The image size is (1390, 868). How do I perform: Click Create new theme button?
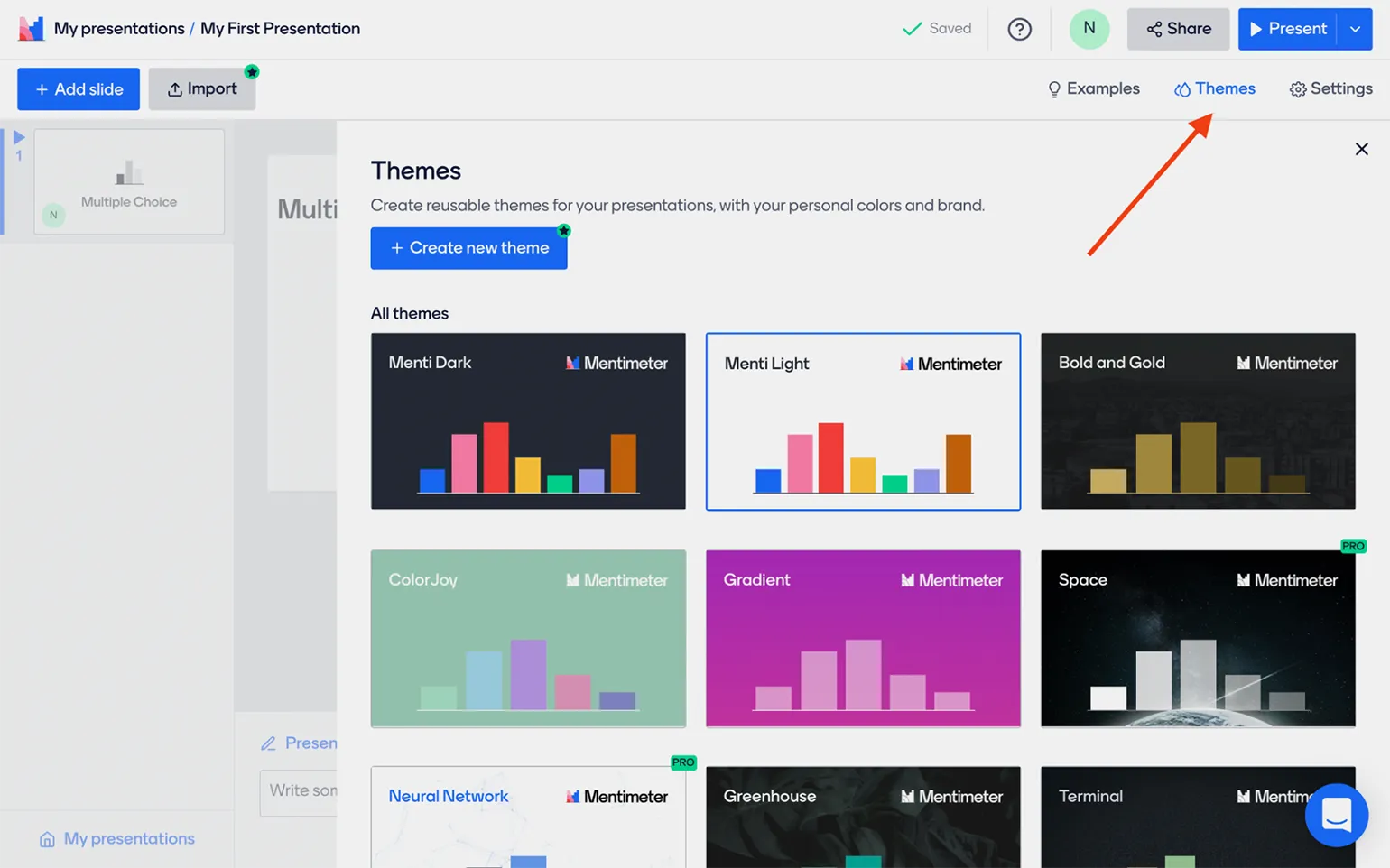pos(468,248)
